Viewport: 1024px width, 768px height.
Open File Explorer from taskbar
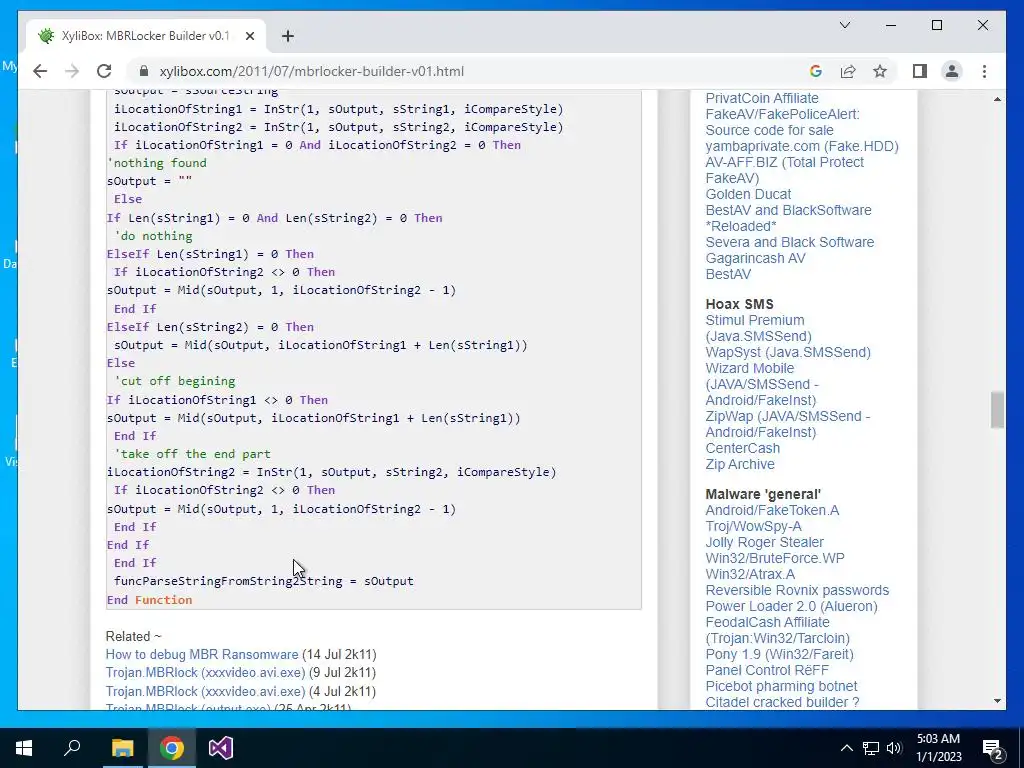[122, 748]
